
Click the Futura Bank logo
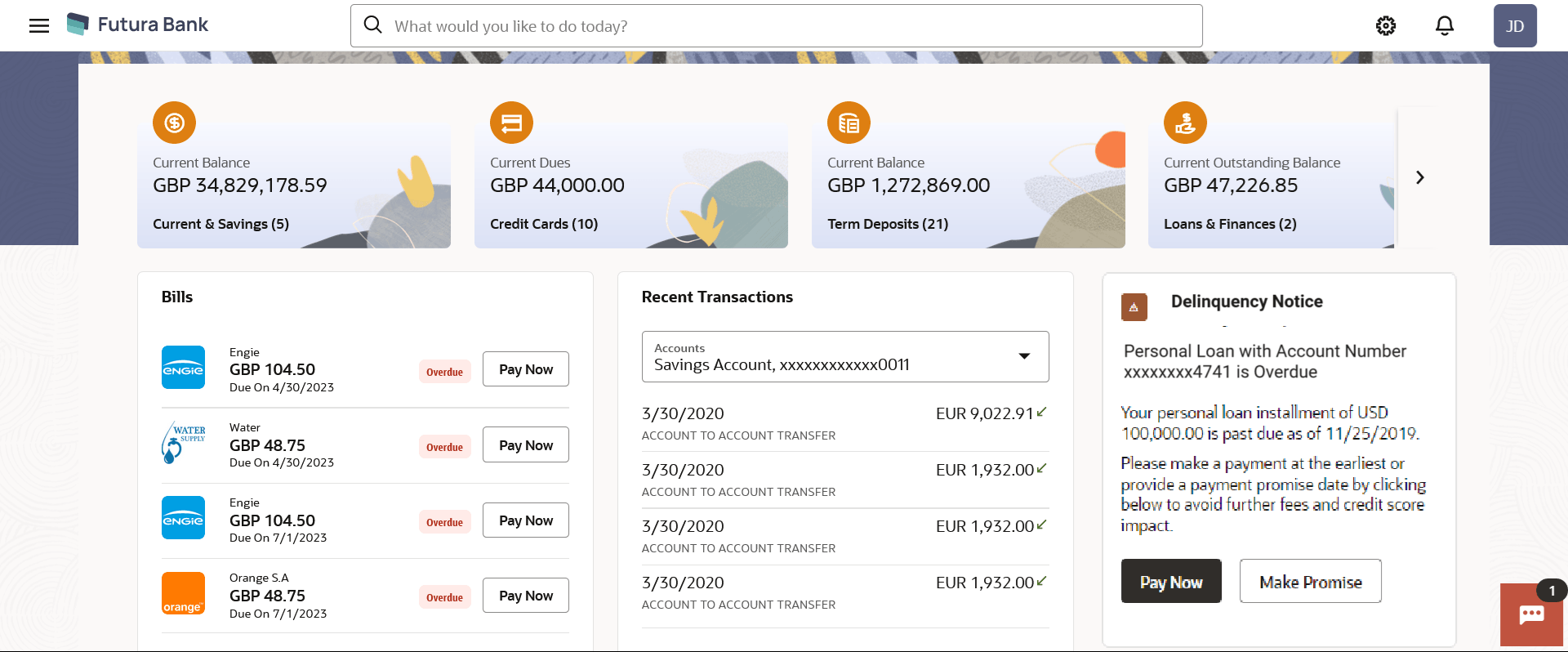click(137, 25)
